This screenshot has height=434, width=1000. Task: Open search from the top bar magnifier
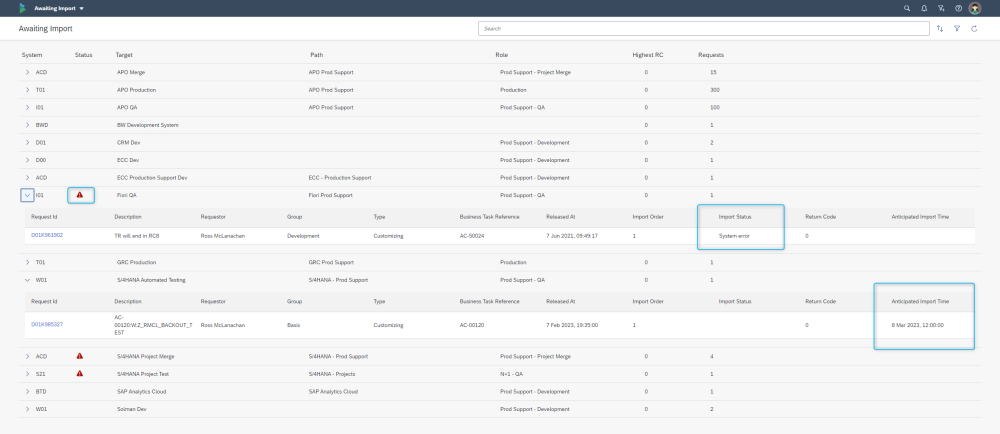point(907,8)
